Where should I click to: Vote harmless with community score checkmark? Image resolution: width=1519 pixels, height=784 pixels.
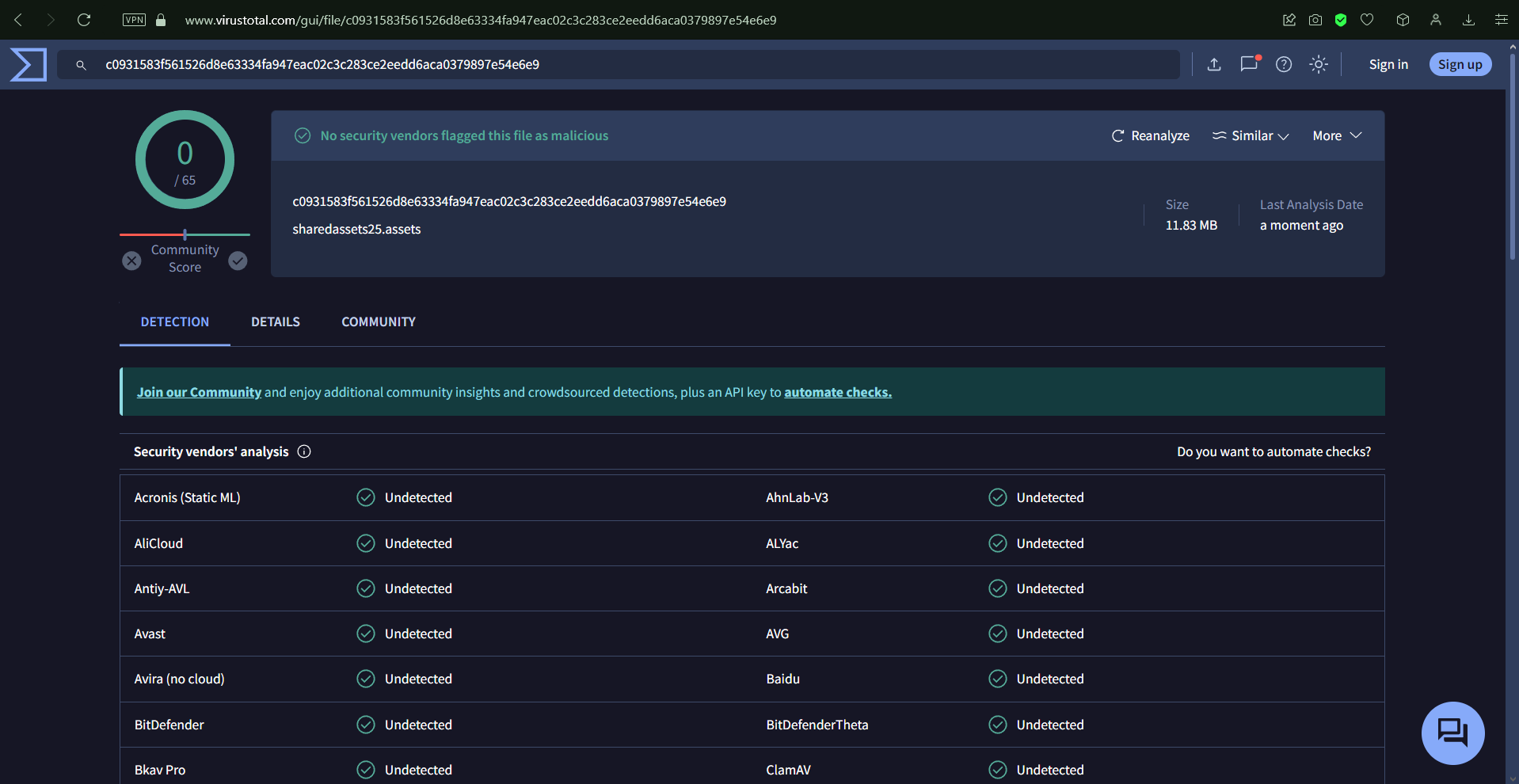click(238, 261)
